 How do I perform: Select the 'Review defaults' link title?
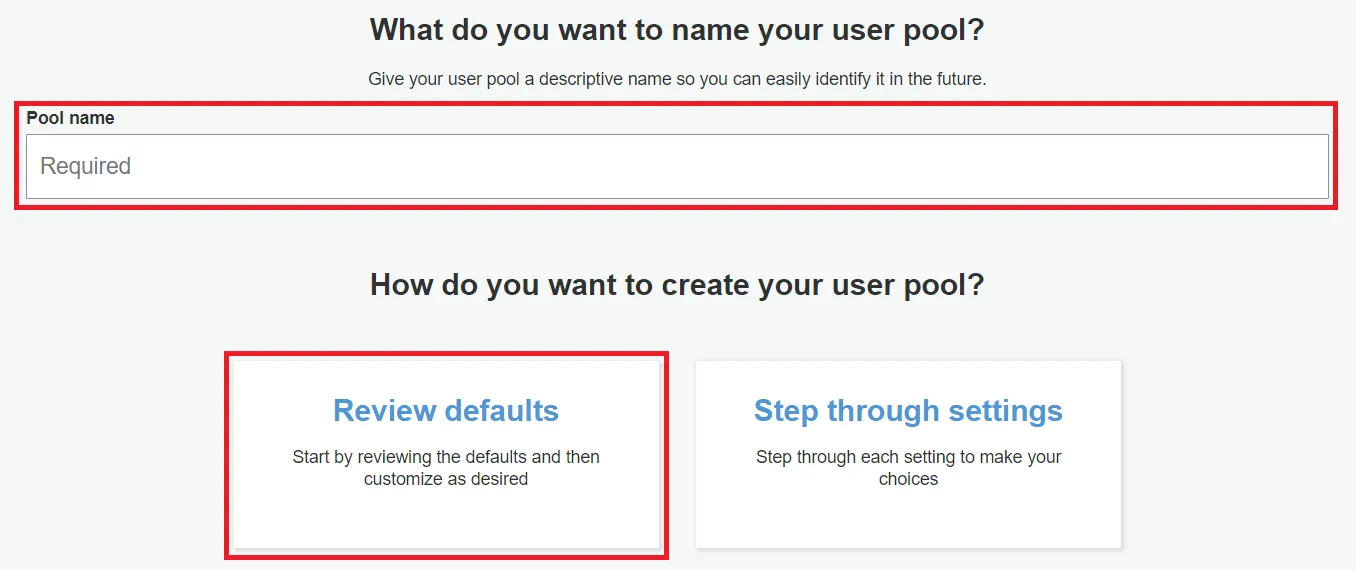[x=445, y=411]
